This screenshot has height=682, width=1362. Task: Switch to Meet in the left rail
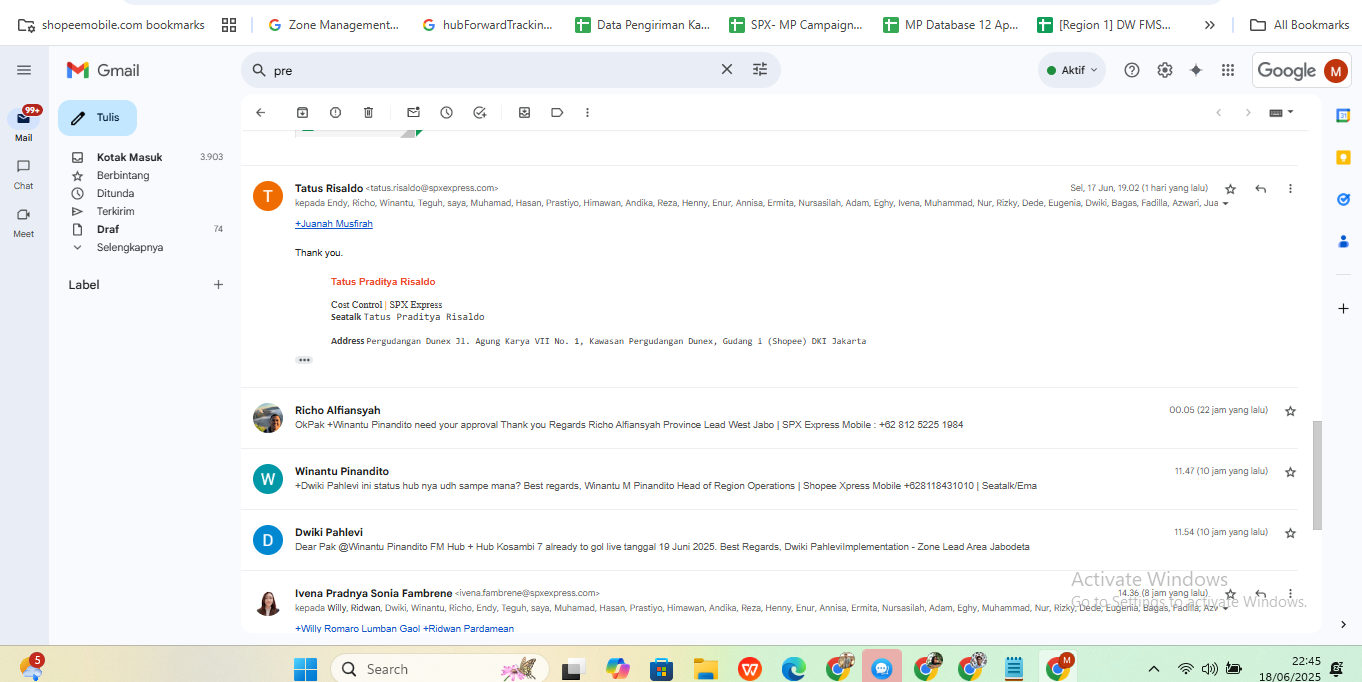pos(24,222)
